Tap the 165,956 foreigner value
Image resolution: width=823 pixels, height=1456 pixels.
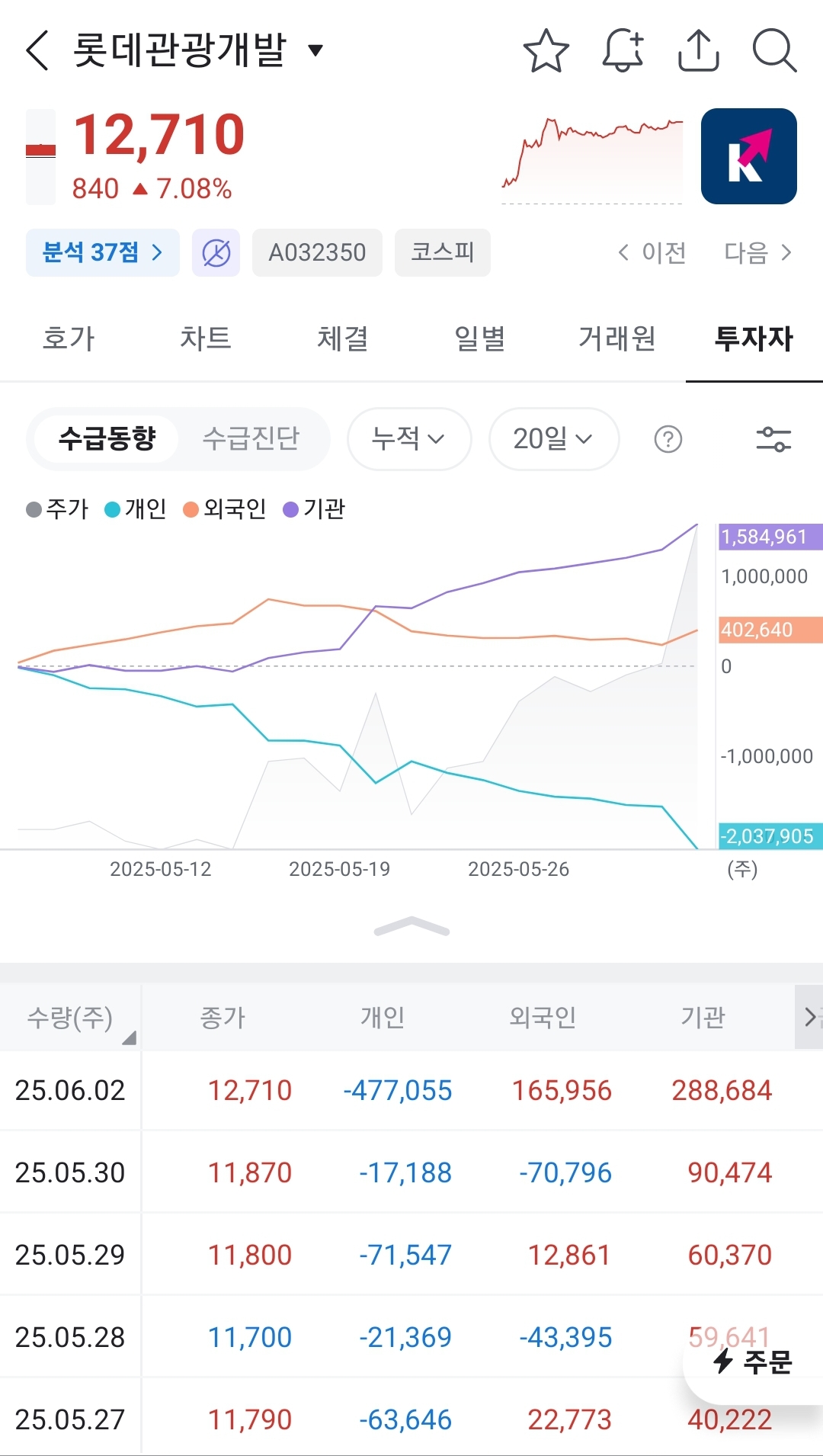pyautogui.click(x=562, y=1090)
